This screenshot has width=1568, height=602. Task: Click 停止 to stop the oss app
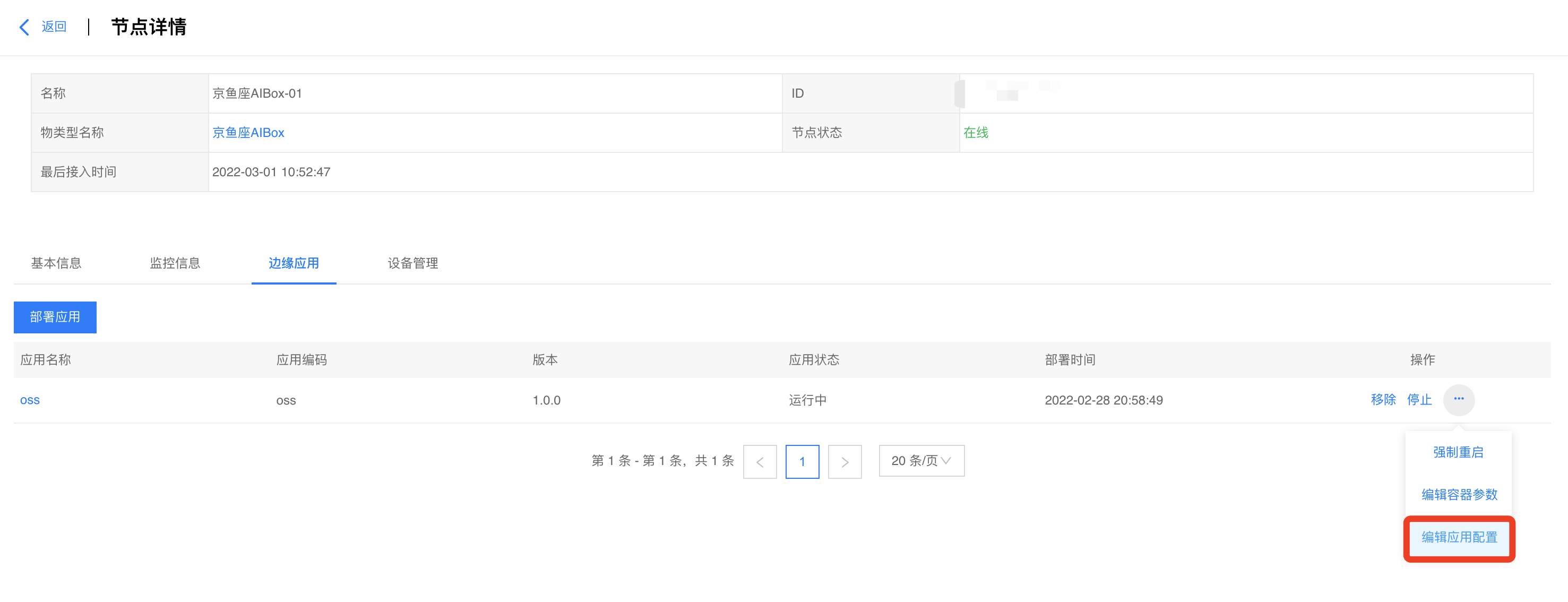click(x=1419, y=400)
